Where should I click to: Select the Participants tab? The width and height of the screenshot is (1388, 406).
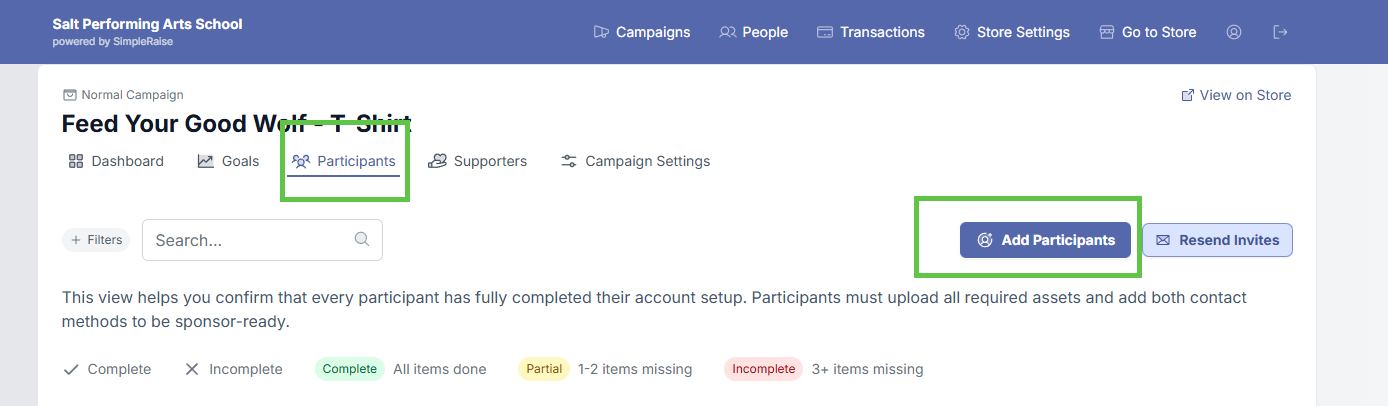coord(344,161)
